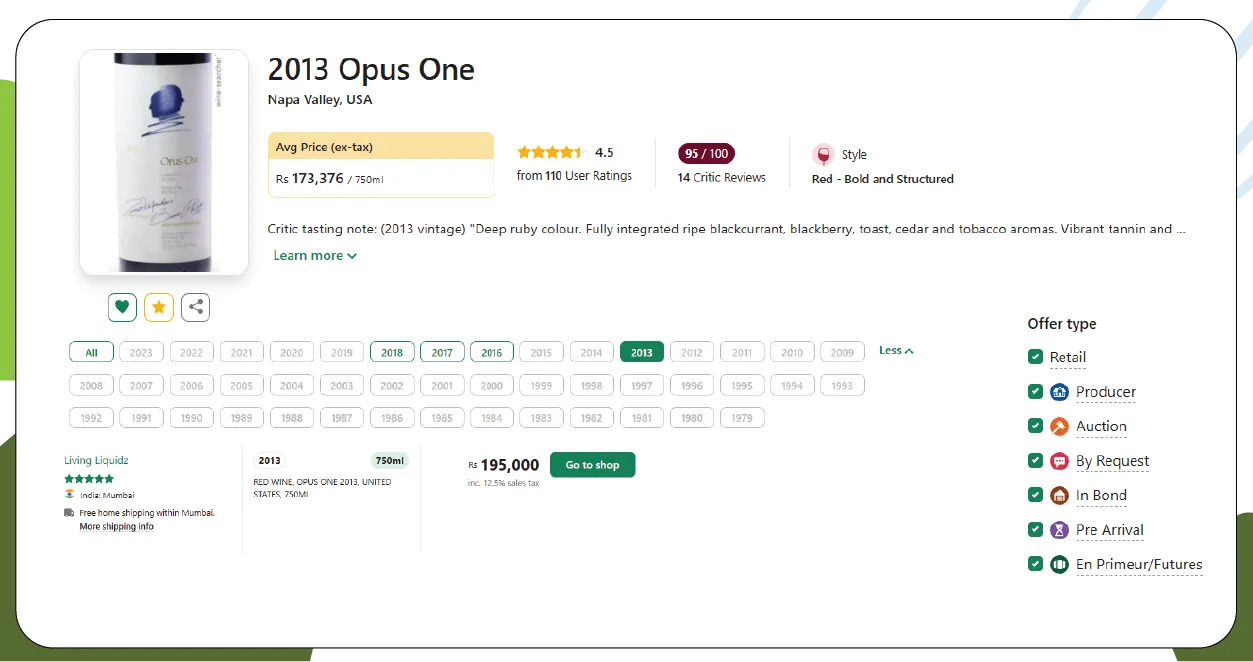Click the delivery truck shipping icon

(x=69, y=513)
